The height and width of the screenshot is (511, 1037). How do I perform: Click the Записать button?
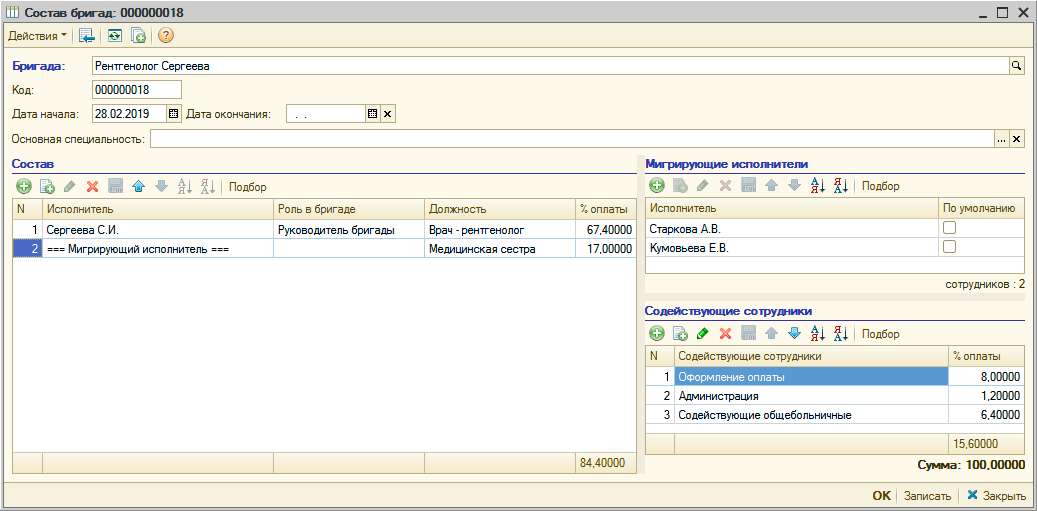tap(925, 496)
